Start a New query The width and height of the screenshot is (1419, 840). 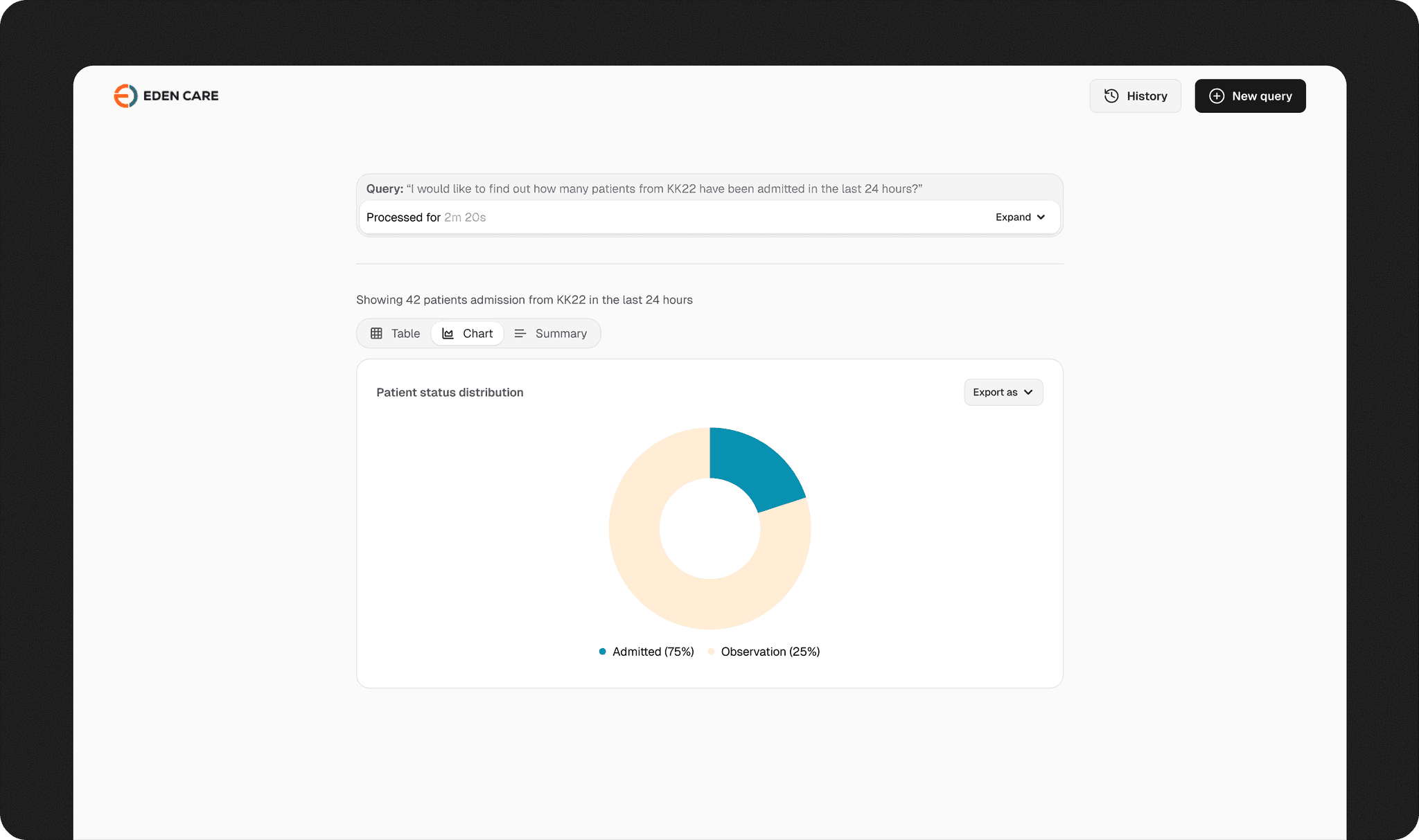[x=1250, y=96]
